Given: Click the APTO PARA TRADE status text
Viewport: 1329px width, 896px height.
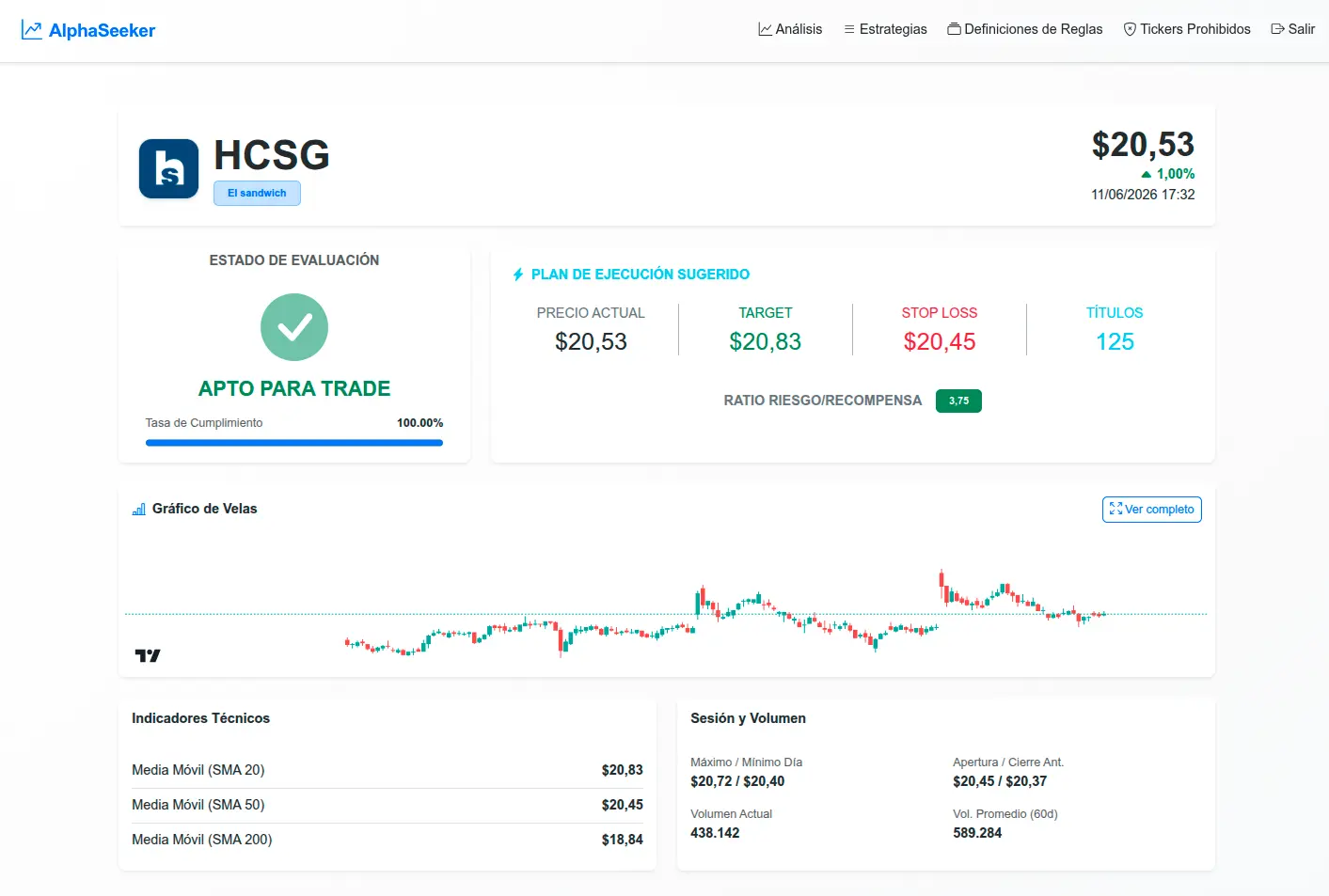Looking at the screenshot, I should 294,388.
